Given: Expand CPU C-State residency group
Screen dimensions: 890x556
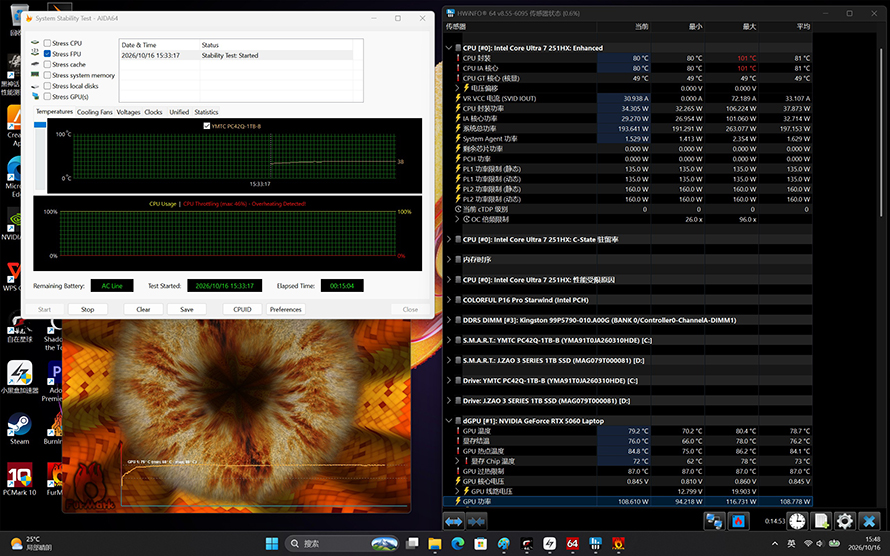Looking at the screenshot, I should click(449, 239).
